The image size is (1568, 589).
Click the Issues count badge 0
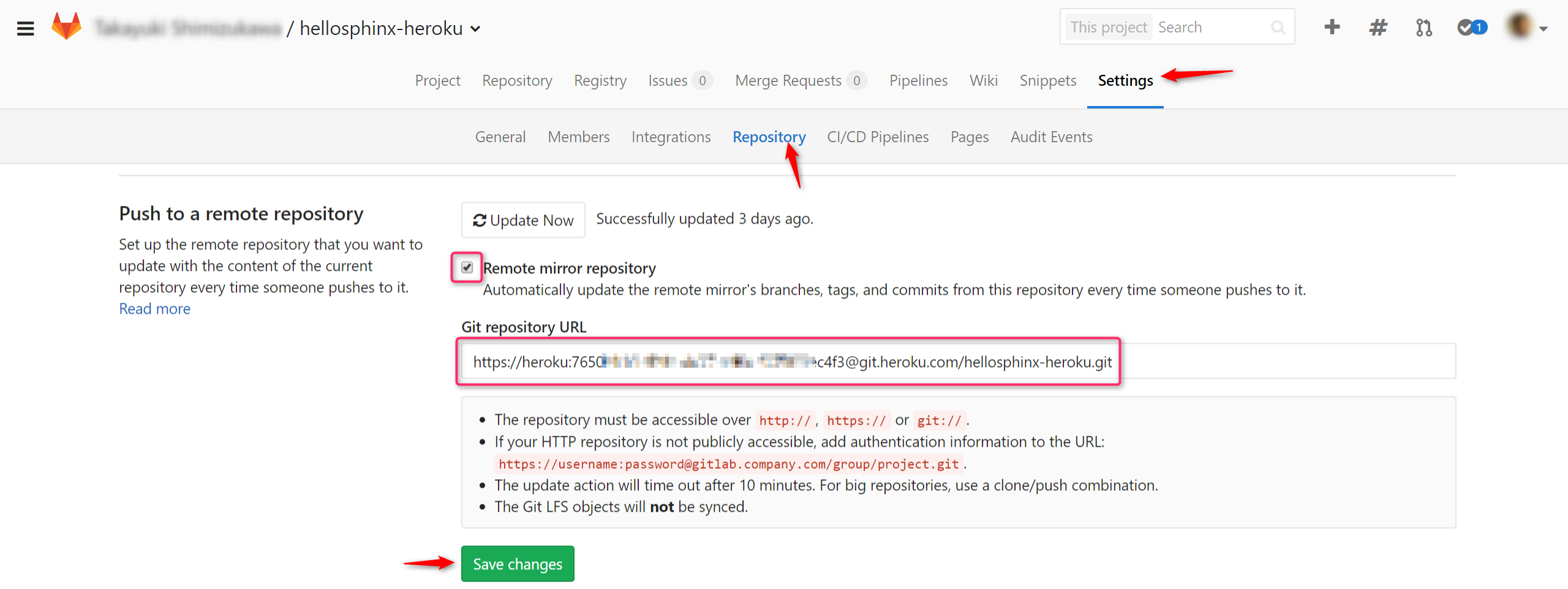(702, 81)
